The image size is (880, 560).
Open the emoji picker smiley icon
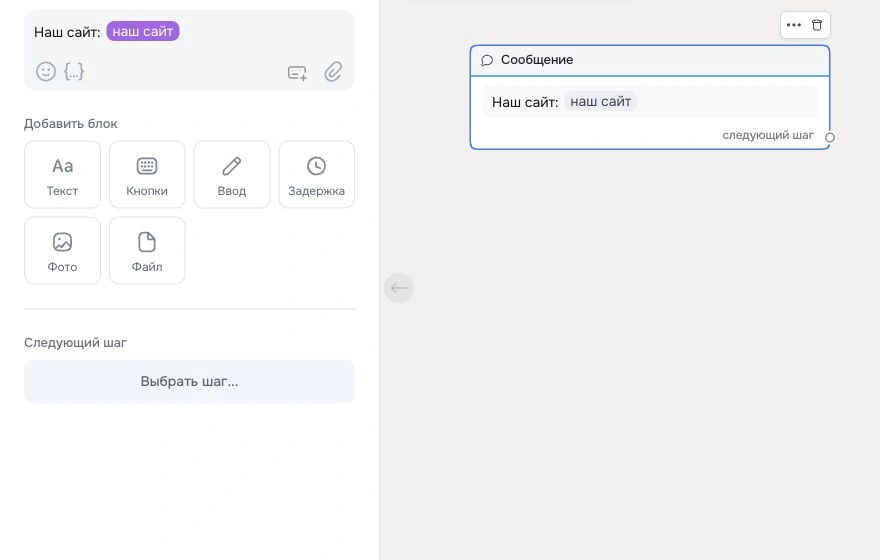tap(46, 71)
